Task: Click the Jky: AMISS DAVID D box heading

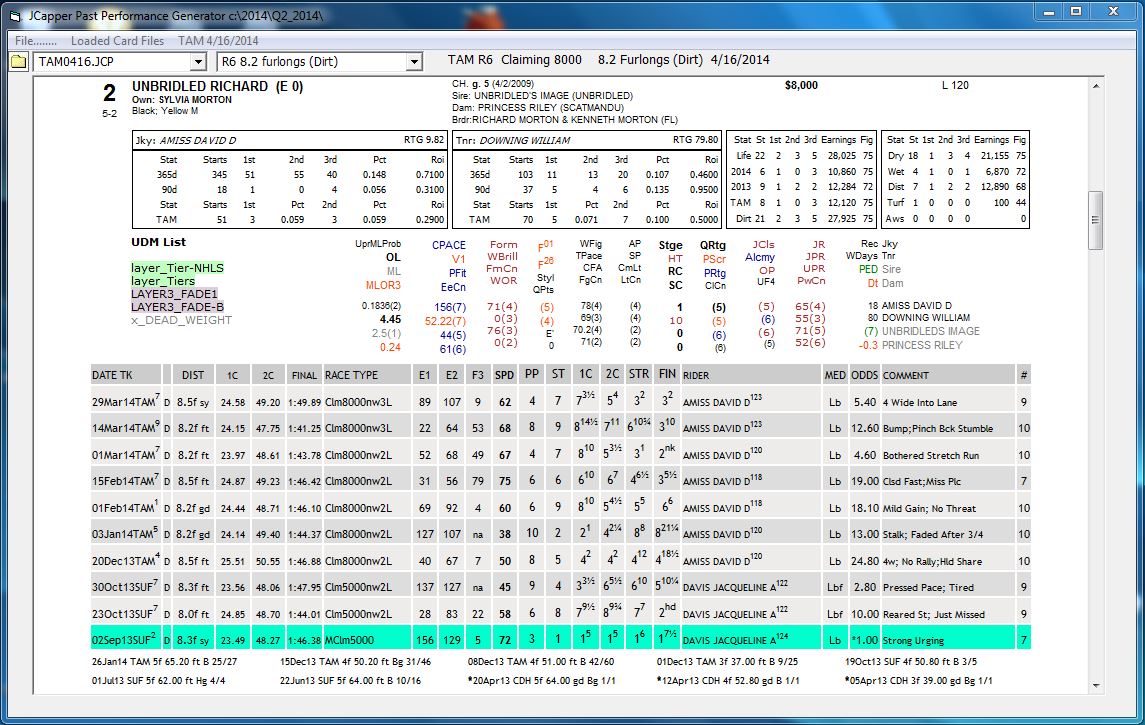Action: tap(185, 140)
